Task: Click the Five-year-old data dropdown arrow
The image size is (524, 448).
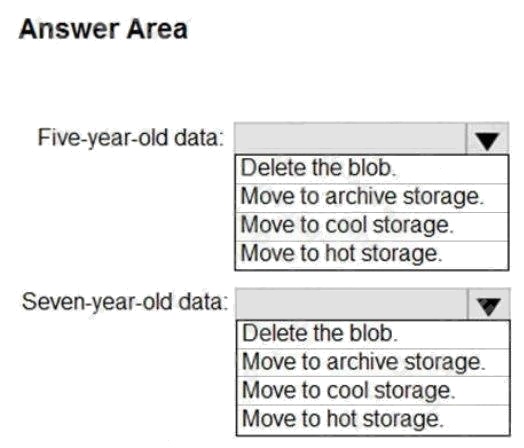Action: [488, 139]
